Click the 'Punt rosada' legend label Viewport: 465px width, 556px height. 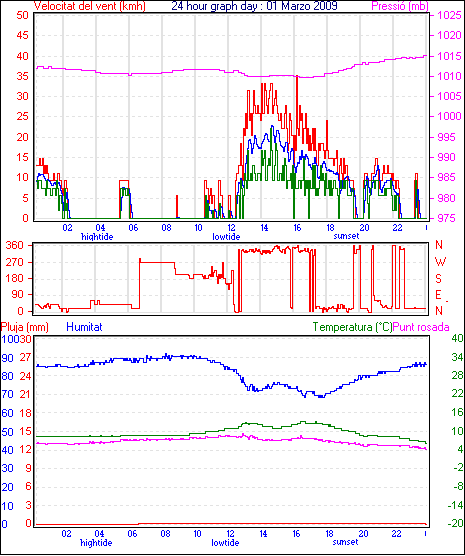(x=421, y=327)
